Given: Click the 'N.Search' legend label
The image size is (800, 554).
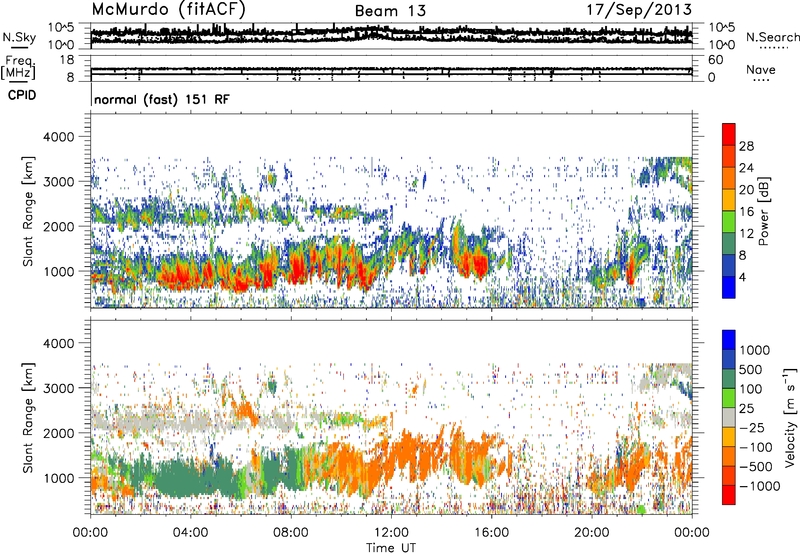Looking at the screenshot, I should click(772, 37).
